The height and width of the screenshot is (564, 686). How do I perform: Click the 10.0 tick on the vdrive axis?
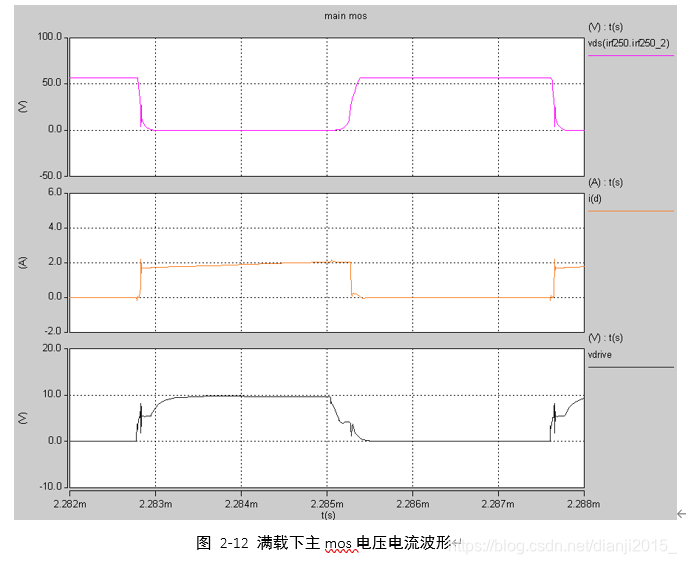(52, 394)
